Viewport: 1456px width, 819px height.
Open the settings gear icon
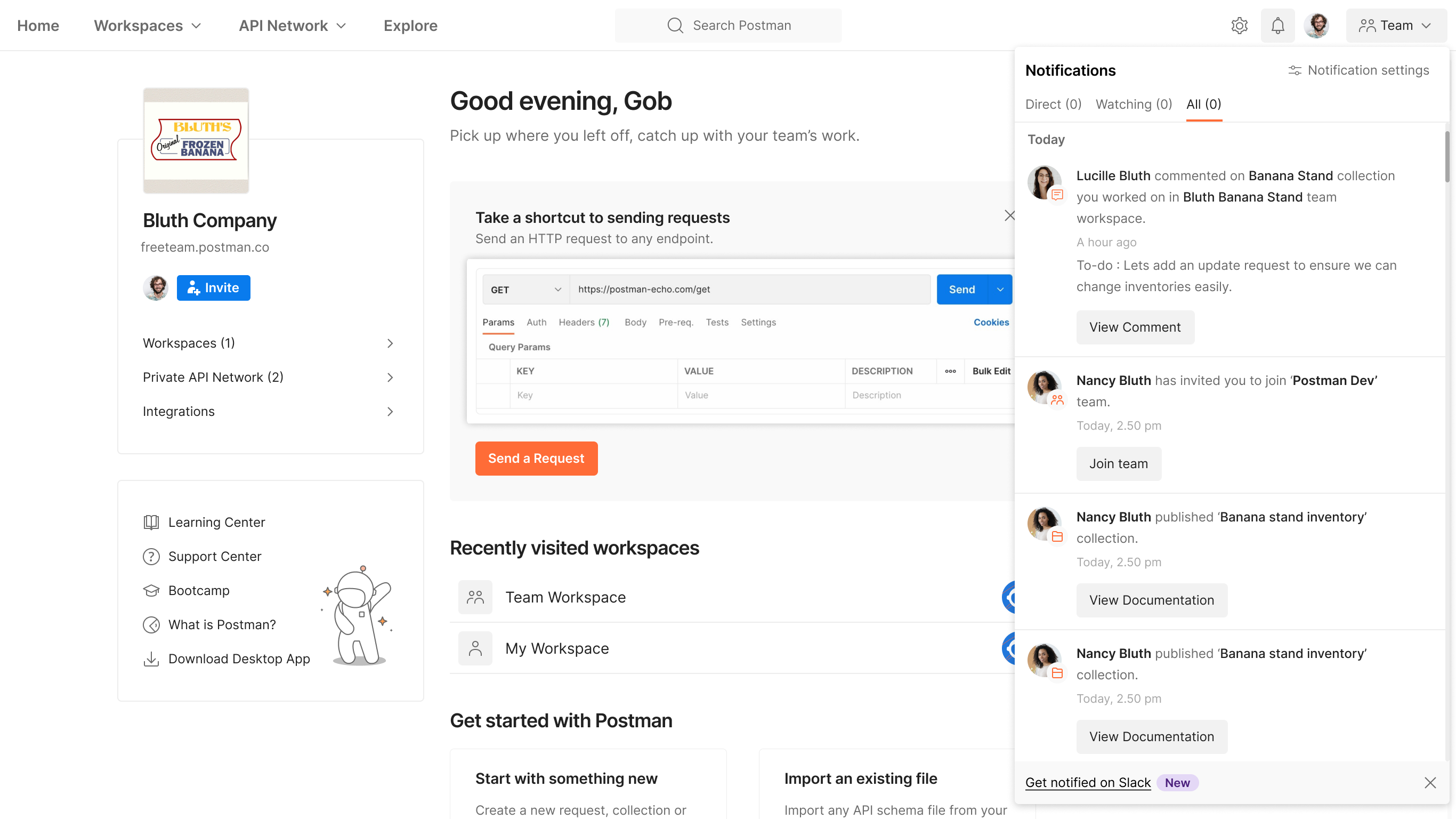point(1239,26)
